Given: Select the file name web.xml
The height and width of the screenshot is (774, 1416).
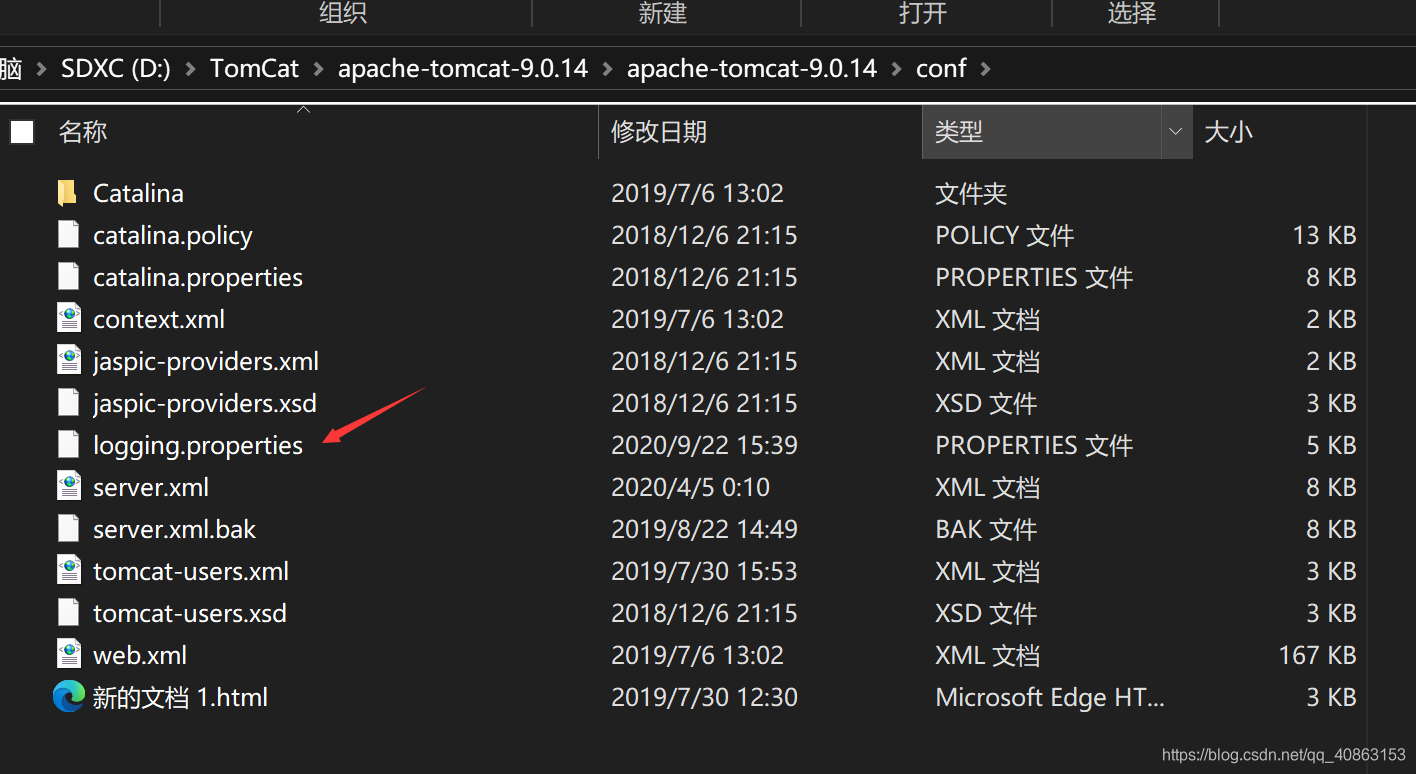Looking at the screenshot, I should [140, 655].
